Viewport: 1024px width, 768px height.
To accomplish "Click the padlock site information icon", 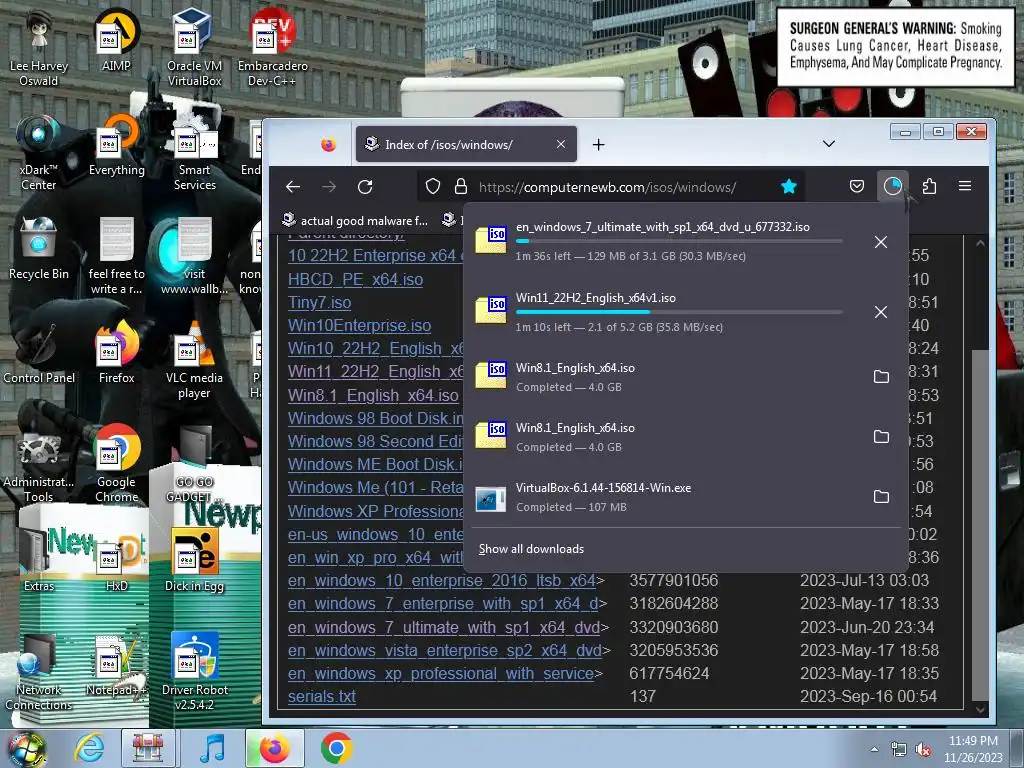I will click(461, 187).
